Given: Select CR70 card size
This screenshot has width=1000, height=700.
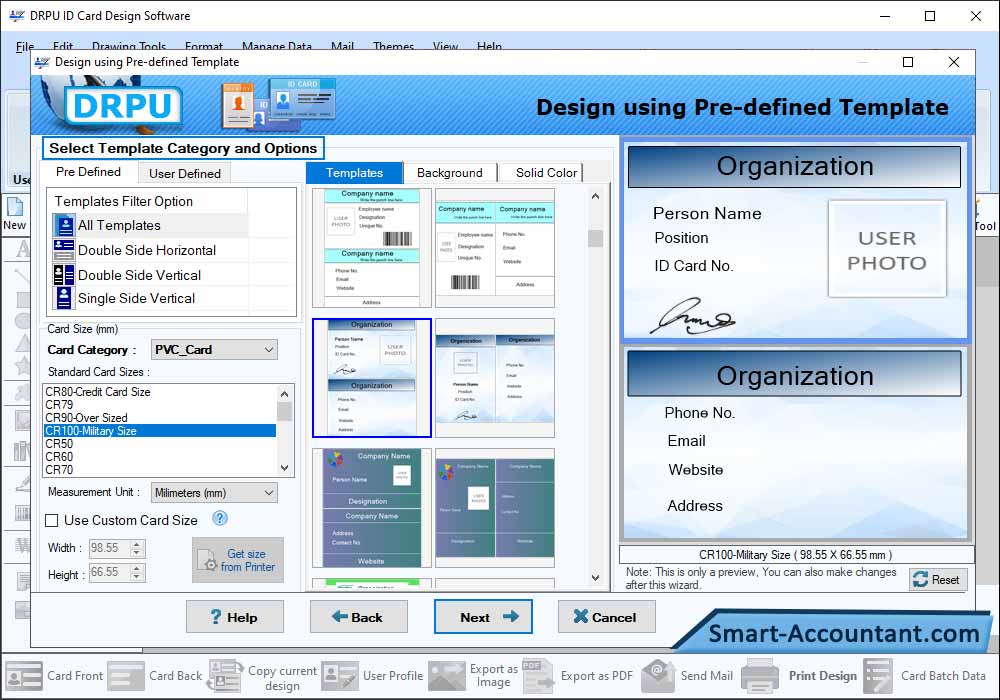Looking at the screenshot, I should [x=159, y=470].
